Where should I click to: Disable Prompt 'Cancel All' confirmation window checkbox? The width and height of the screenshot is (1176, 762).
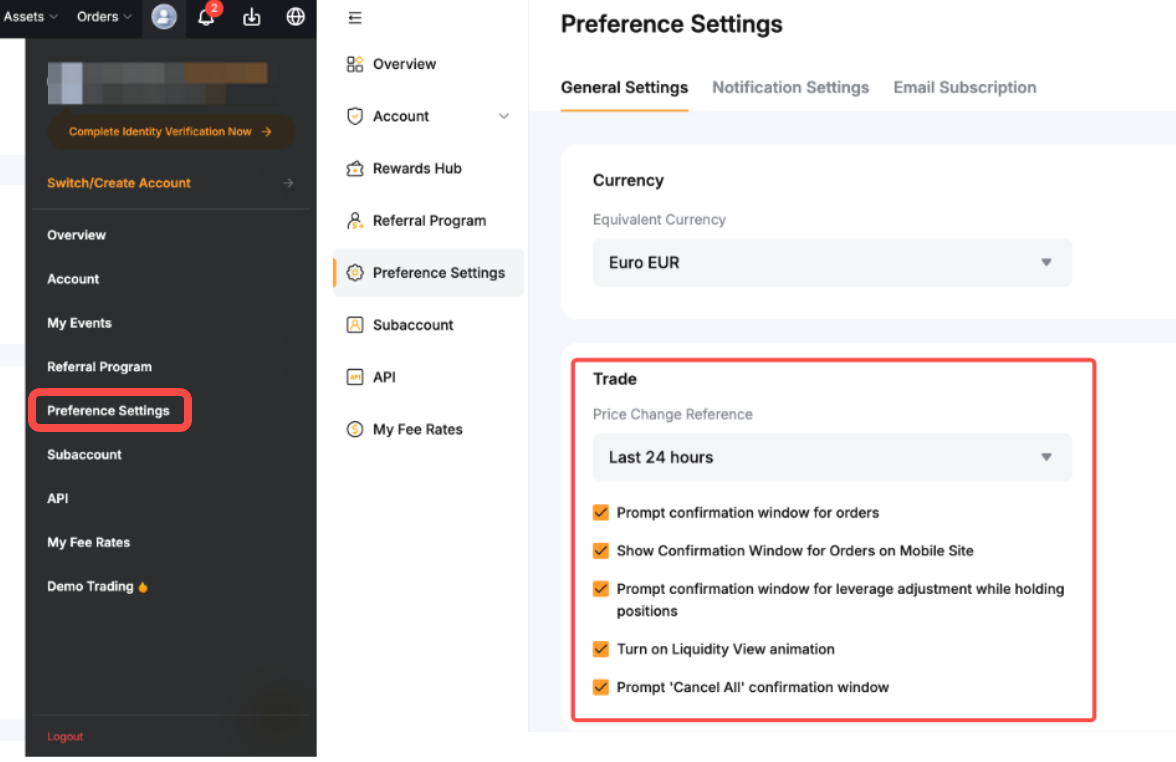[601, 687]
